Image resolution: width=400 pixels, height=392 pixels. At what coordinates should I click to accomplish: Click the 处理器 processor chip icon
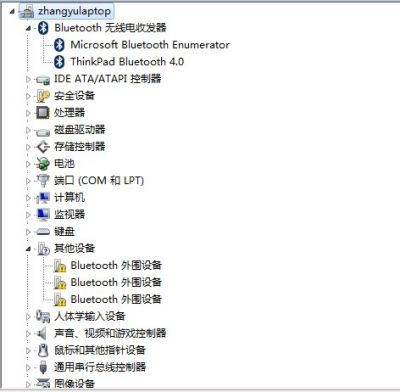tap(43, 113)
